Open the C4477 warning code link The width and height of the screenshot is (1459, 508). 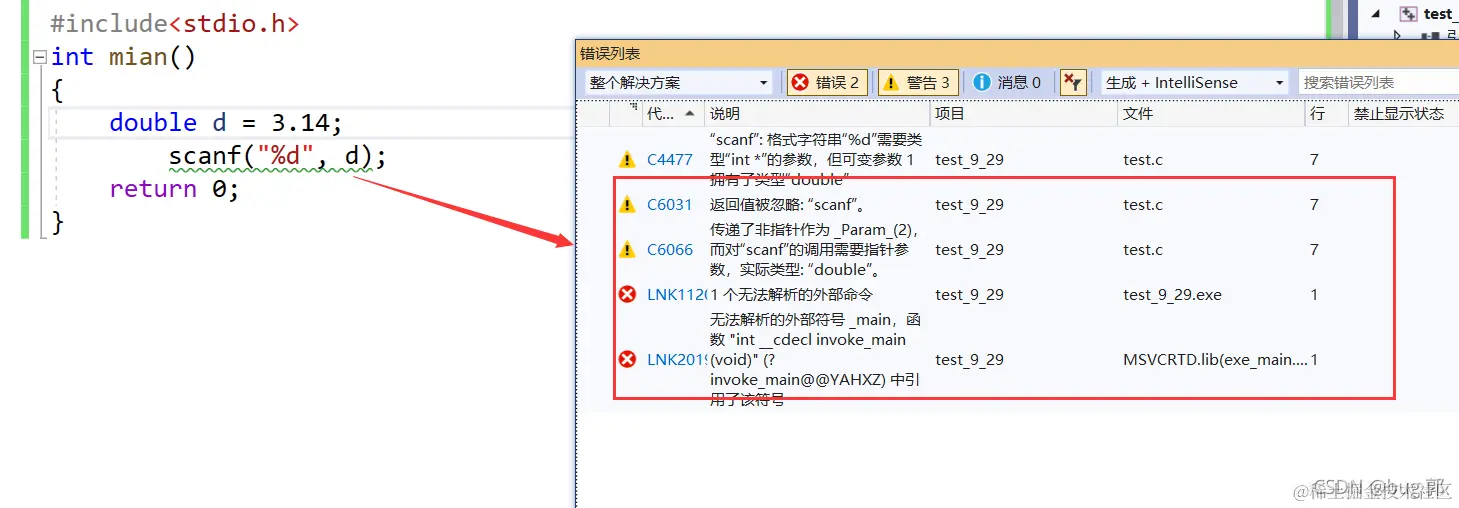pos(670,160)
